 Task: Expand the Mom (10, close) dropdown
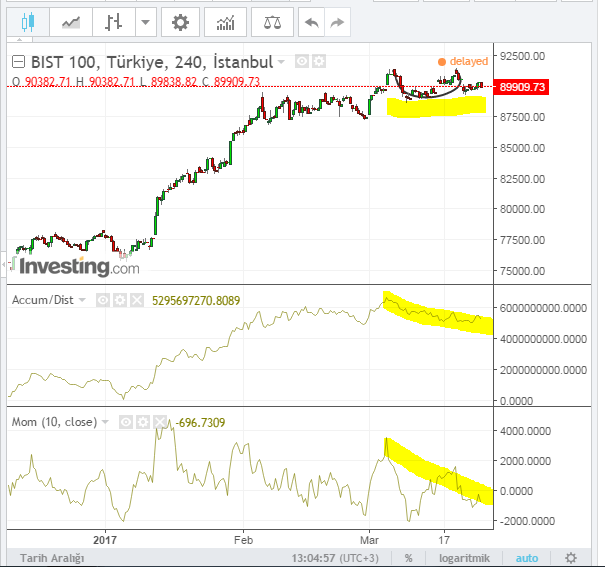[x=105, y=422]
